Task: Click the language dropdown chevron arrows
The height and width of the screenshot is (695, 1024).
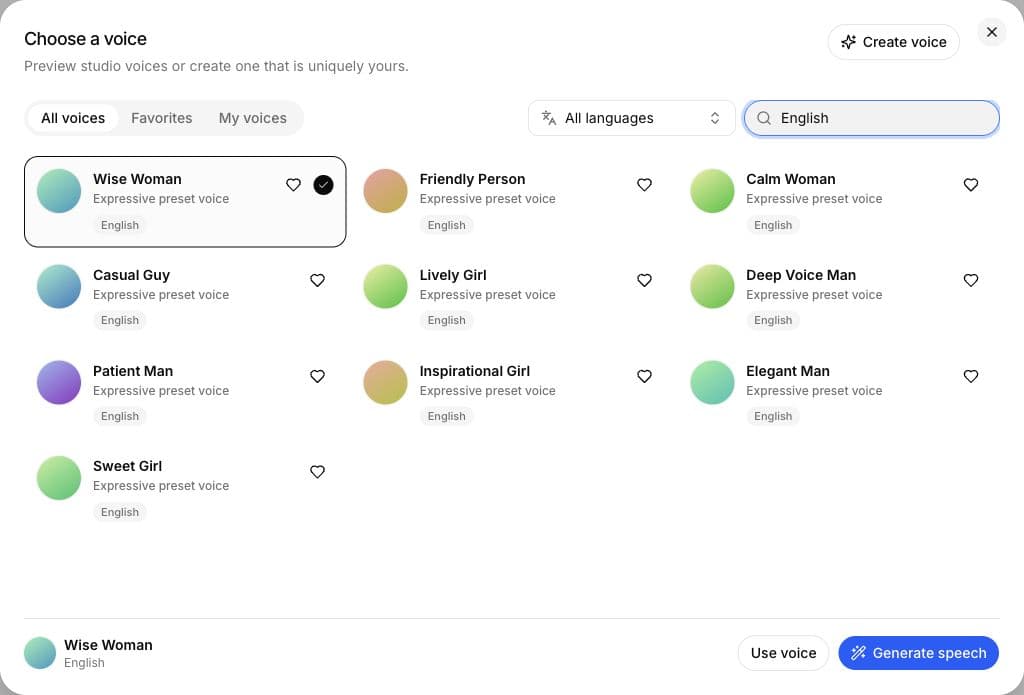Action: tap(714, 118)
